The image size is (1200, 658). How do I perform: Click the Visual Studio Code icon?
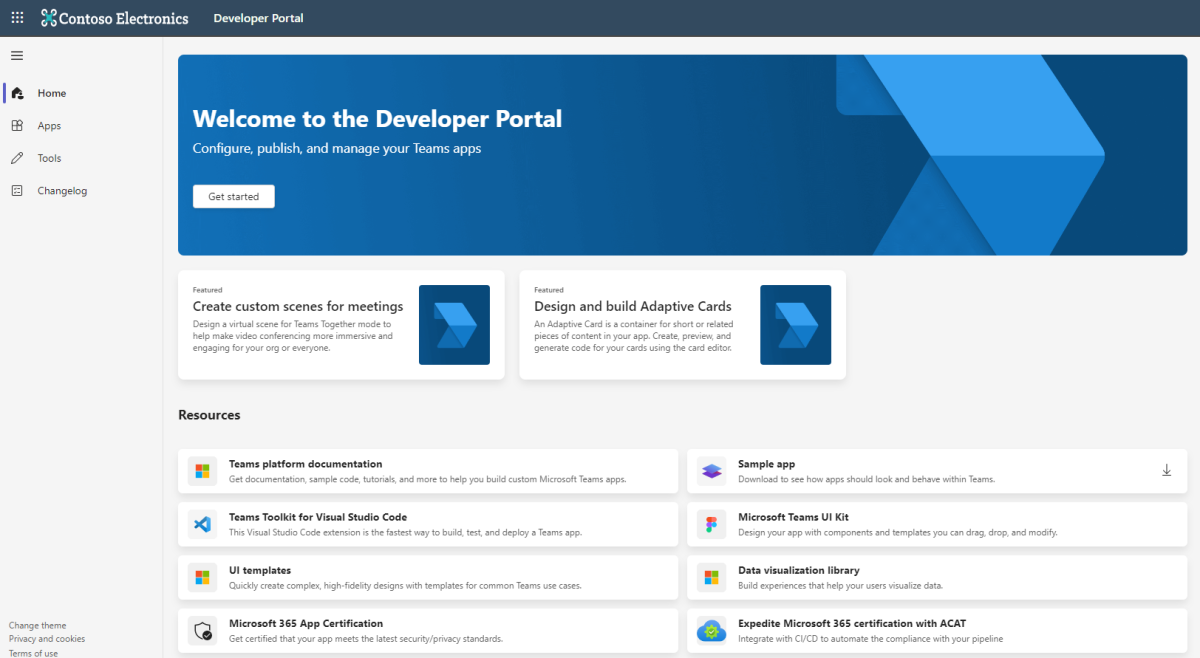202,524
